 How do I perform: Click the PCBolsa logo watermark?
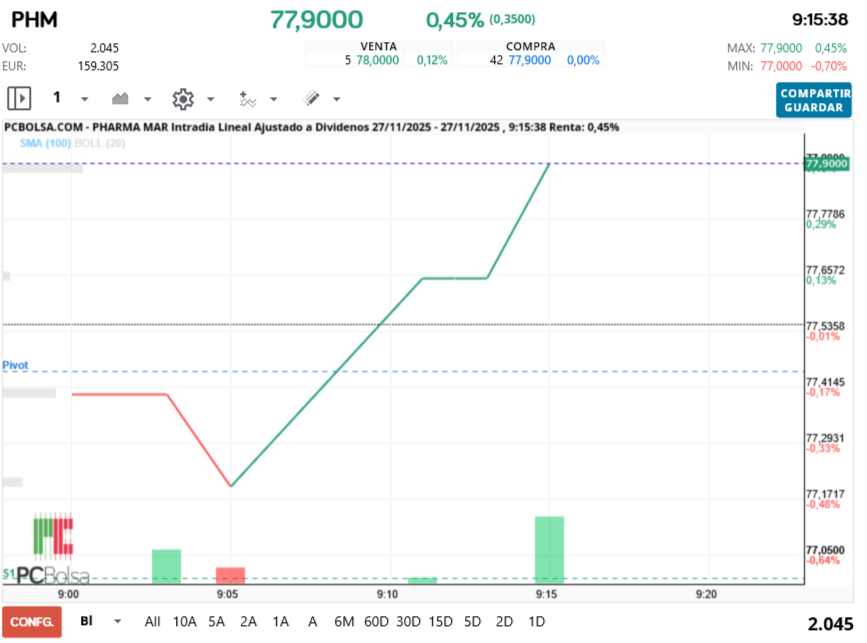coord(52,550)
